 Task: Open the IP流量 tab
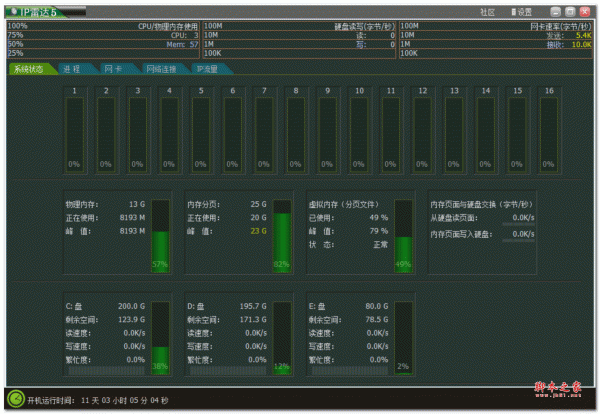tap(207, 69)
